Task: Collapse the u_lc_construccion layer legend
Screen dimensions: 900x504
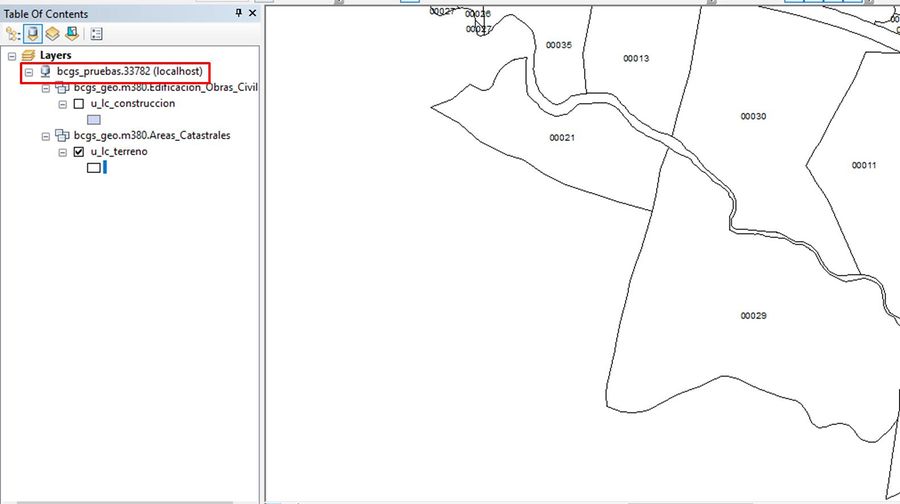Action: [x=63, y=104]
